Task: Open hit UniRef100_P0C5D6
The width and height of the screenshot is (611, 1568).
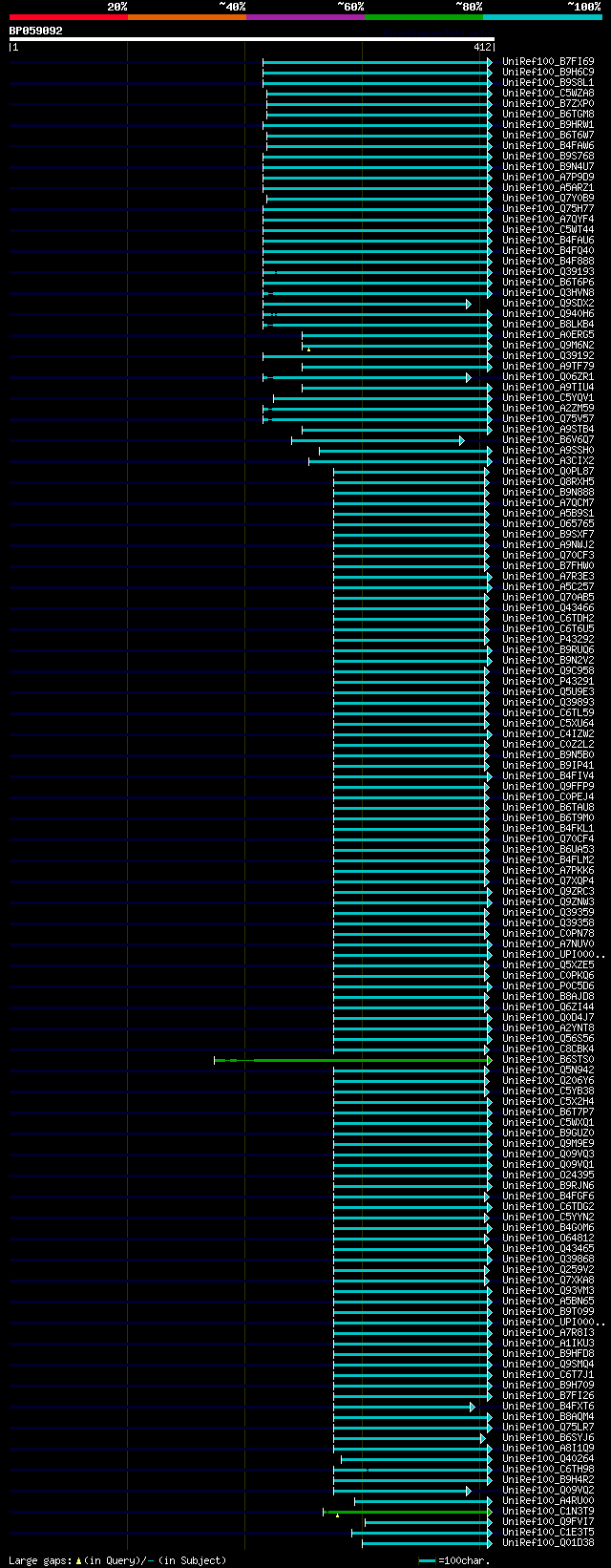Action: (x=548, y=985)
